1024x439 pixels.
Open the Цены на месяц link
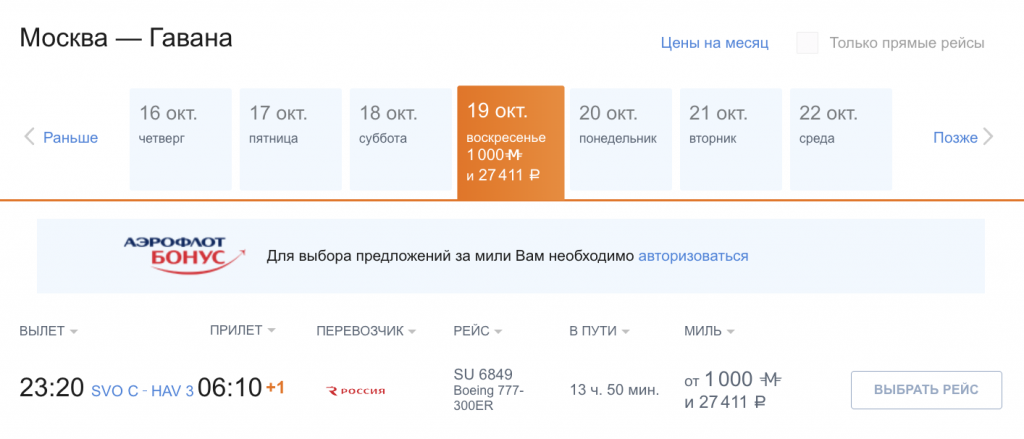[x=714, y=43]
